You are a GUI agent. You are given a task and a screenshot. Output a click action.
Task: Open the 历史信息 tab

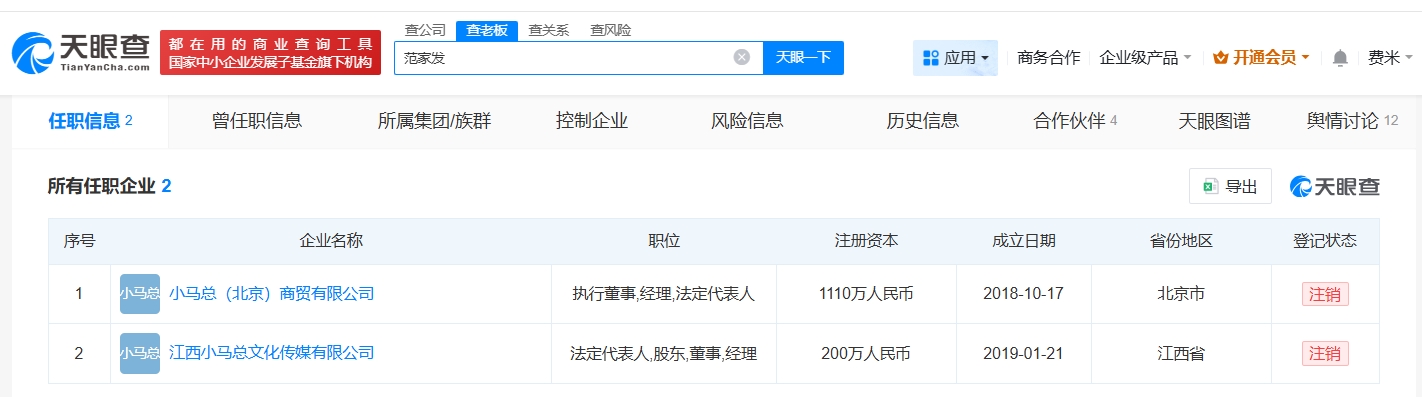point(923,121)
